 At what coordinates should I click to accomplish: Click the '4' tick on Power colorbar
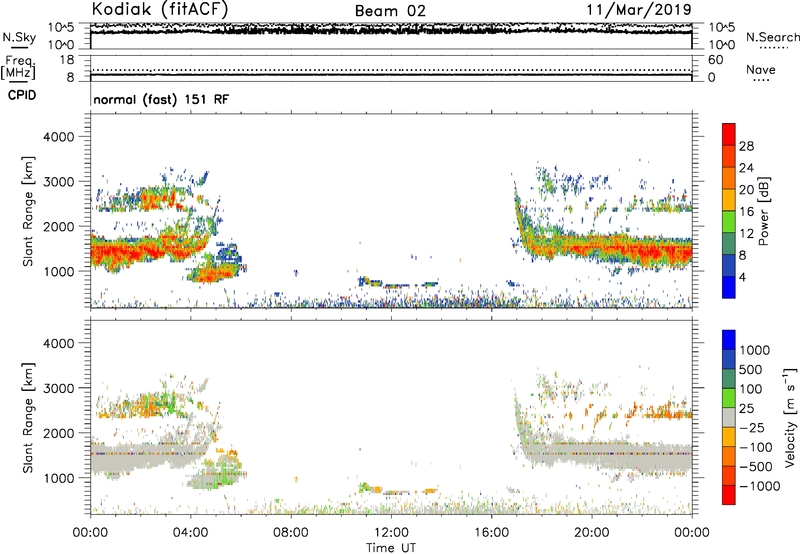click(742, 277)
